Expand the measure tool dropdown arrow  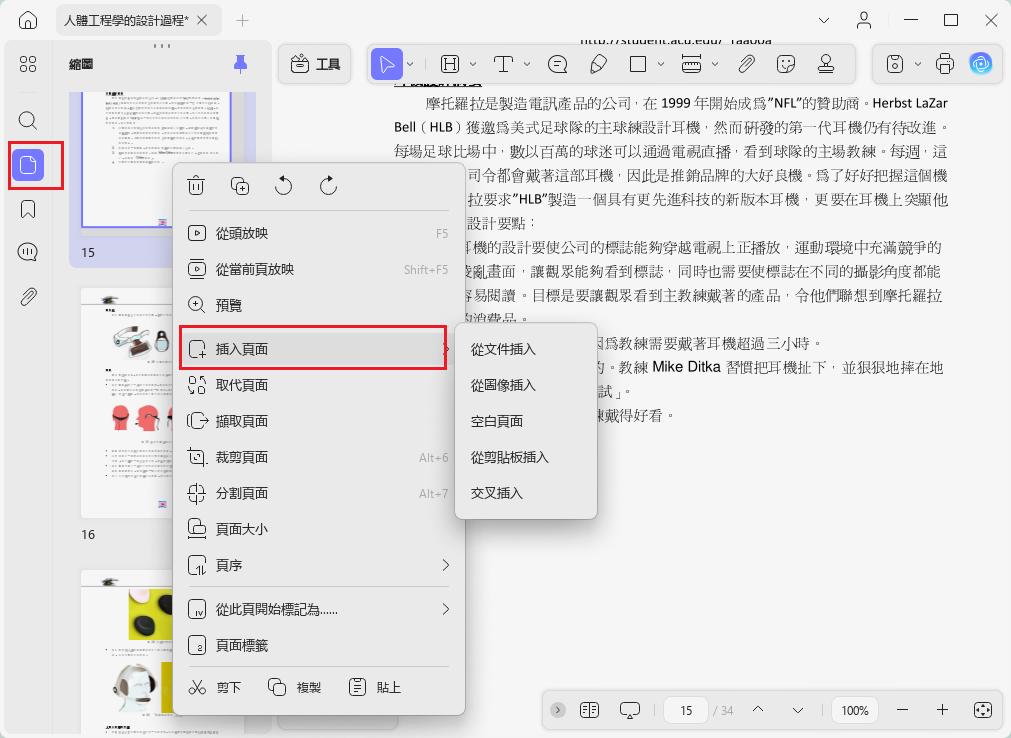pyautogui.click(x=714, y=64)
